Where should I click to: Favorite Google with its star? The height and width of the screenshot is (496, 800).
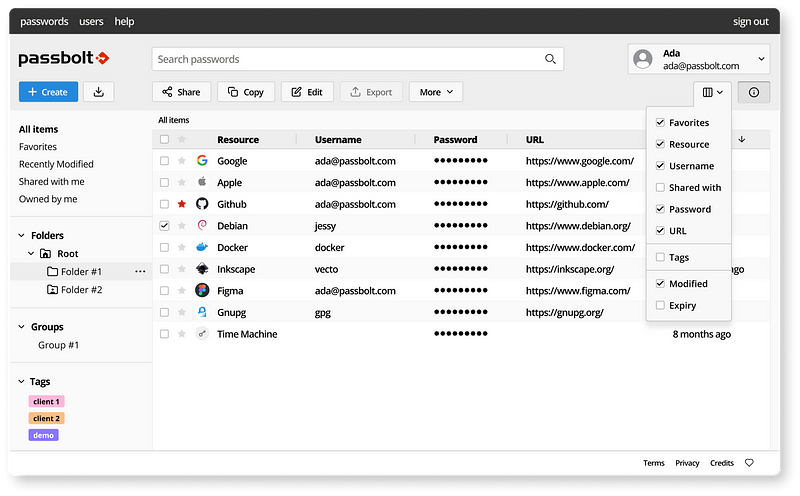click(182, 161)
